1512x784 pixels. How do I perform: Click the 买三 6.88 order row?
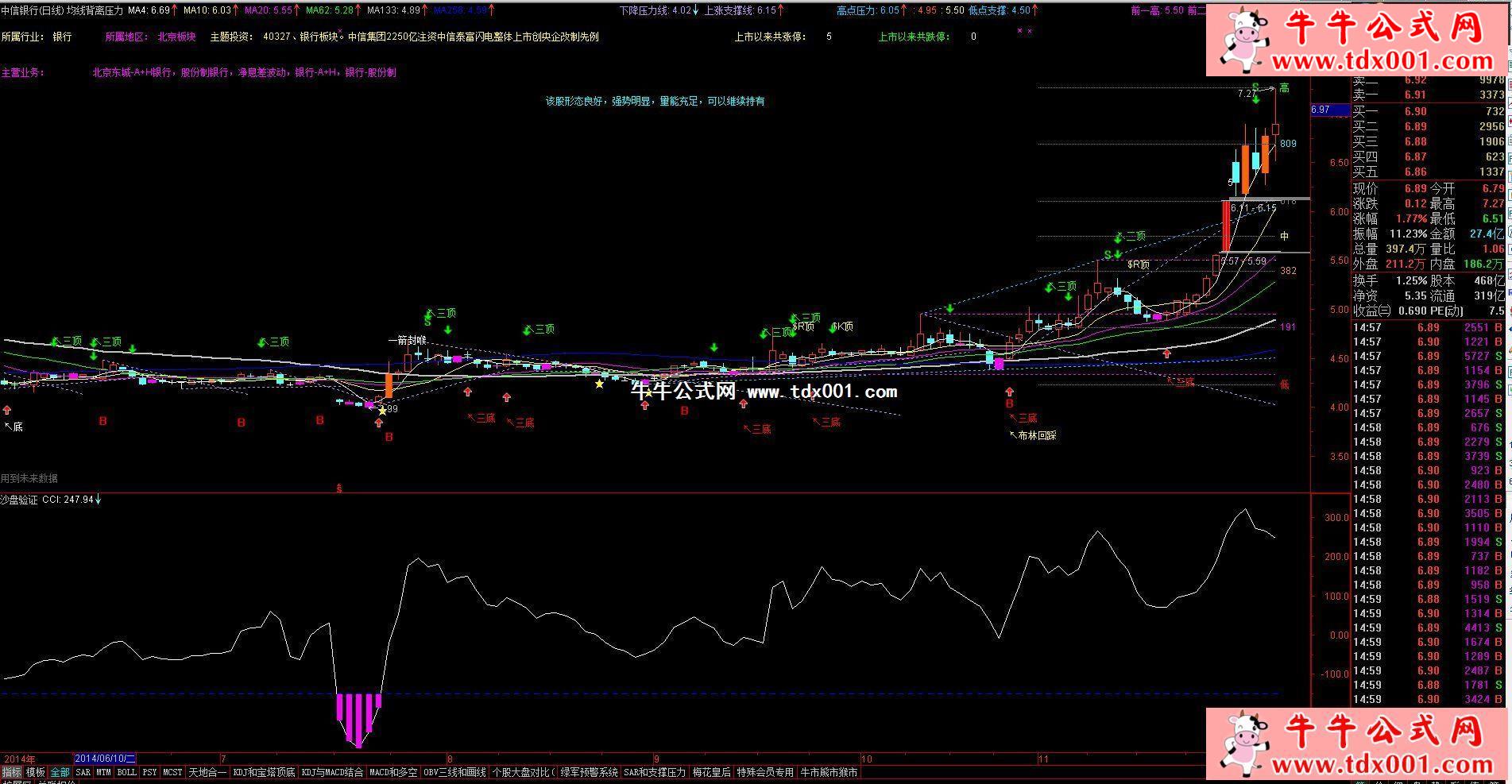pos(1429,141)
